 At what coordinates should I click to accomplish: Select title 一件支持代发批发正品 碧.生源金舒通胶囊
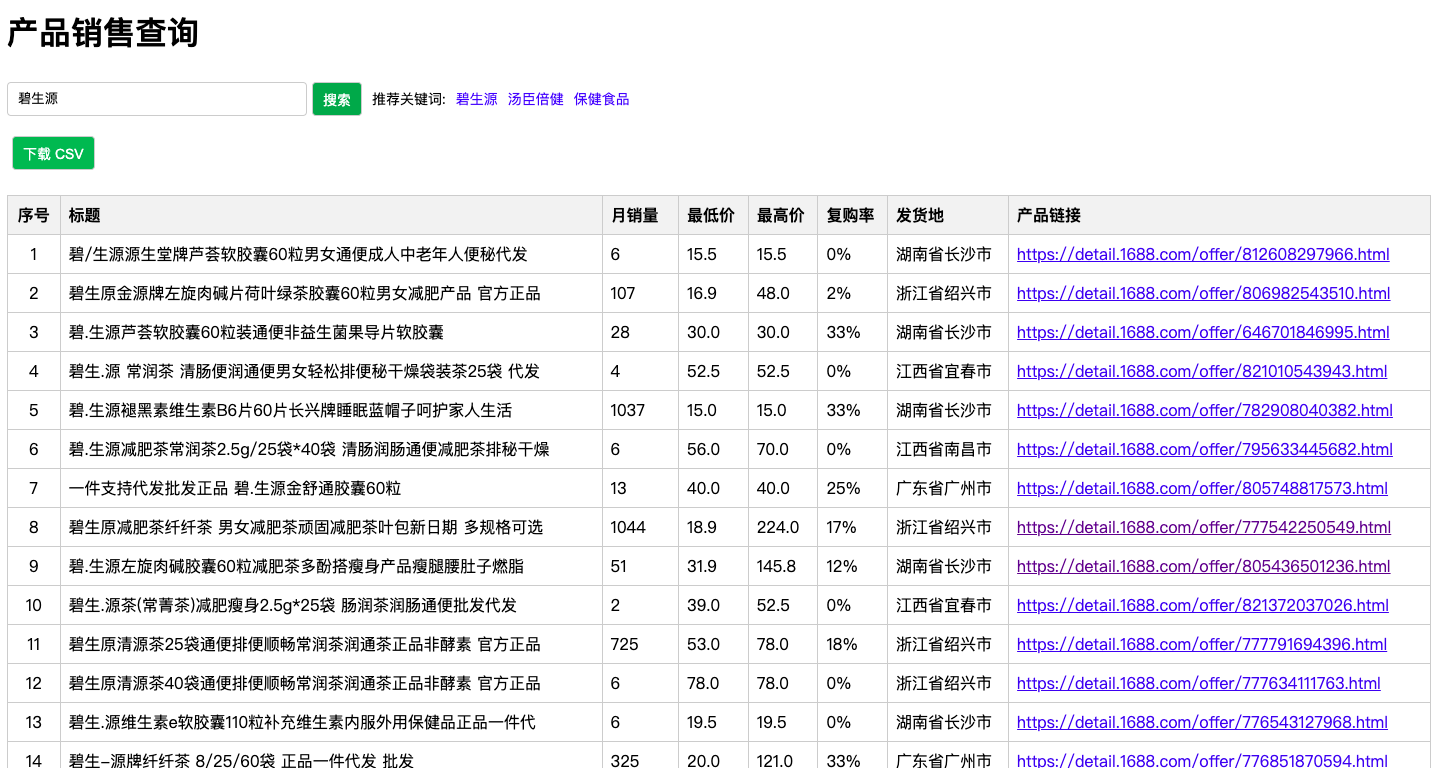click(x=235, y=488)
